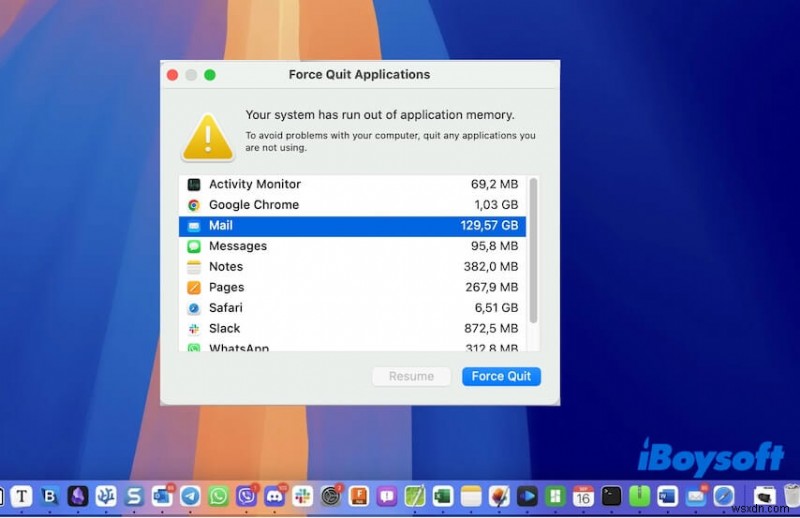This screenshot has width=800, height=518.
Task: Select the Safari row showing 6,51 GB
Action: click(352, 308)
